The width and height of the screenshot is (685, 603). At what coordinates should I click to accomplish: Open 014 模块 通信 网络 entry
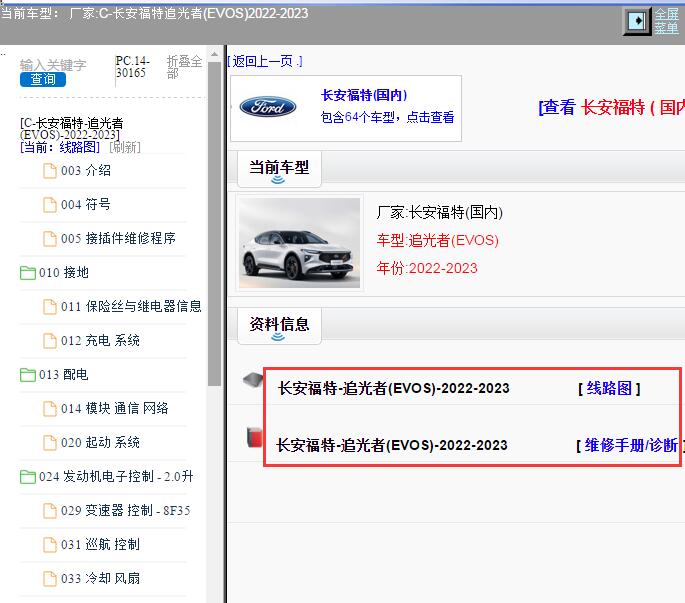point(115,409)
